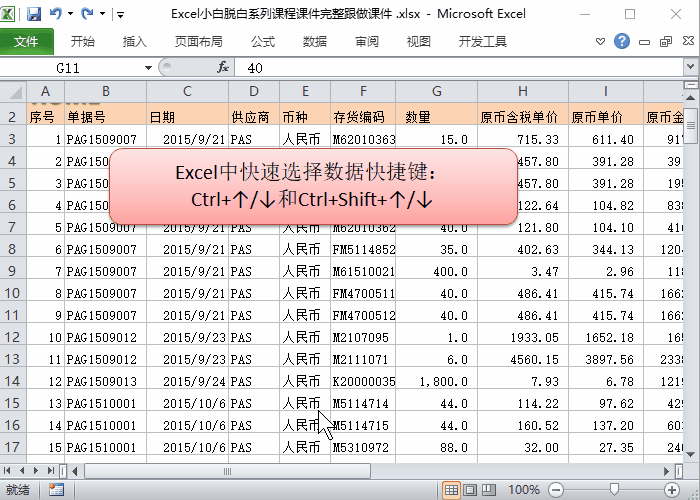
Task: Restore the workbook window icon
Action: tap(666, 42)
